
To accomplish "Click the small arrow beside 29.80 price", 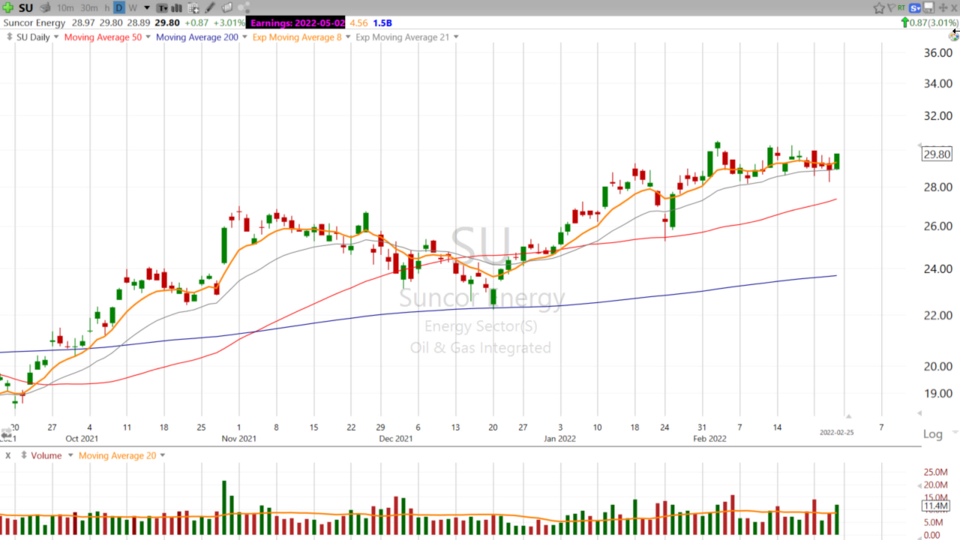I will click(919, 145).
